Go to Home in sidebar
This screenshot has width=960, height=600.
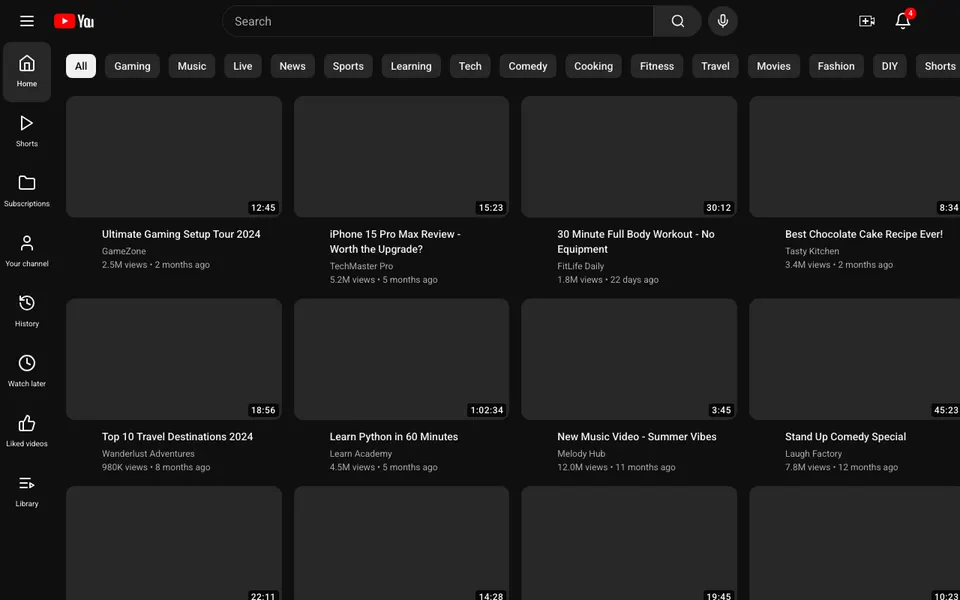click(27, 72)
